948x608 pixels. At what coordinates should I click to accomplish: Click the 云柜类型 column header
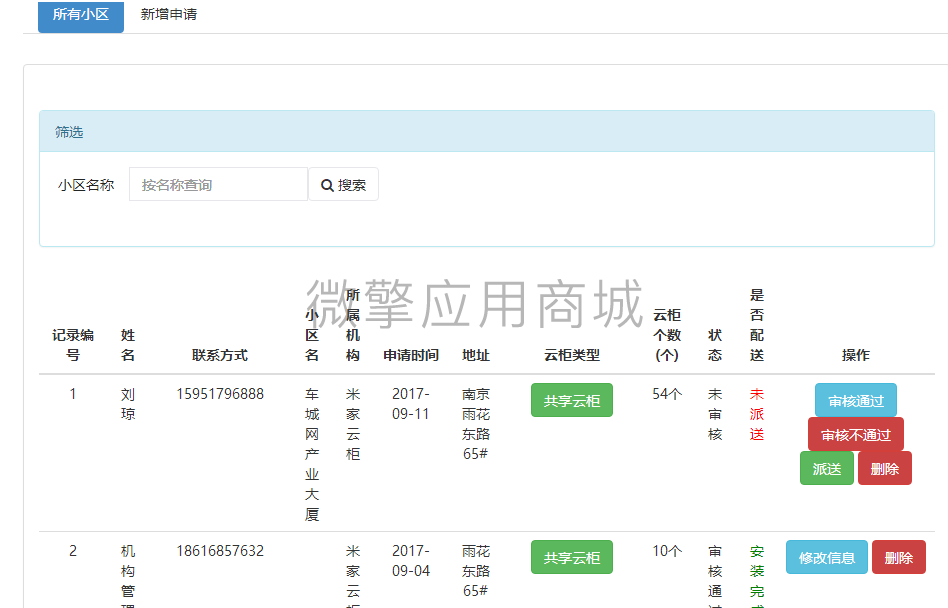click(x=572, y=355)
